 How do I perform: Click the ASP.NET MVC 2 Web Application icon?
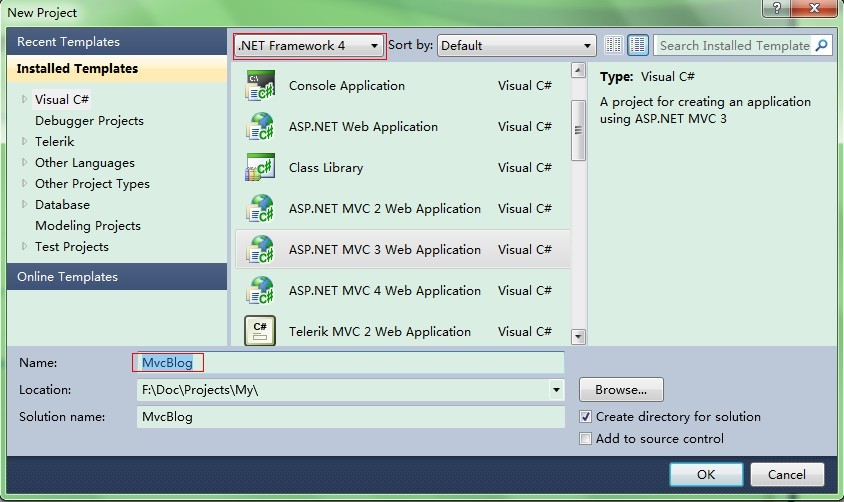pos(261,208)
